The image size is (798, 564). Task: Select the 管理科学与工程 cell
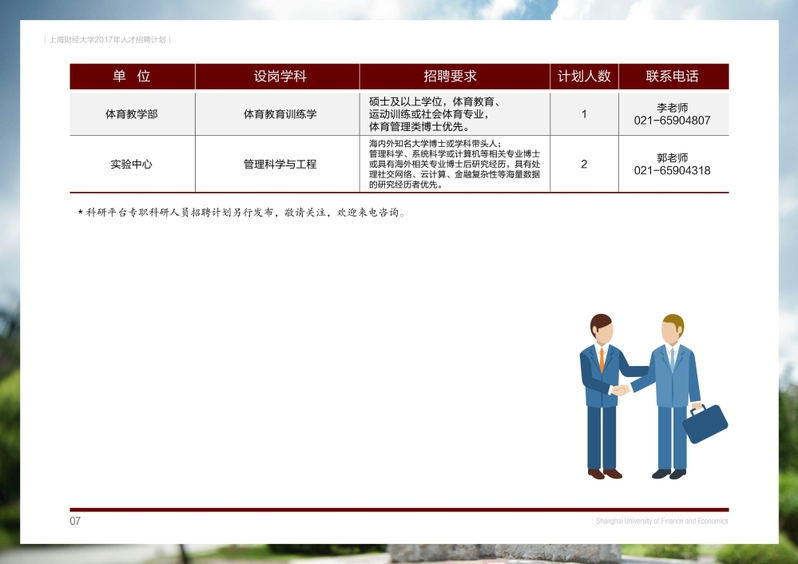278,164
